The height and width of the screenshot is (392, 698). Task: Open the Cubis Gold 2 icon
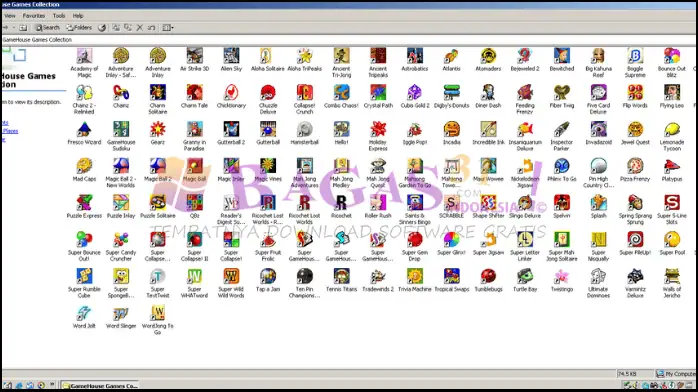point(415,93)
